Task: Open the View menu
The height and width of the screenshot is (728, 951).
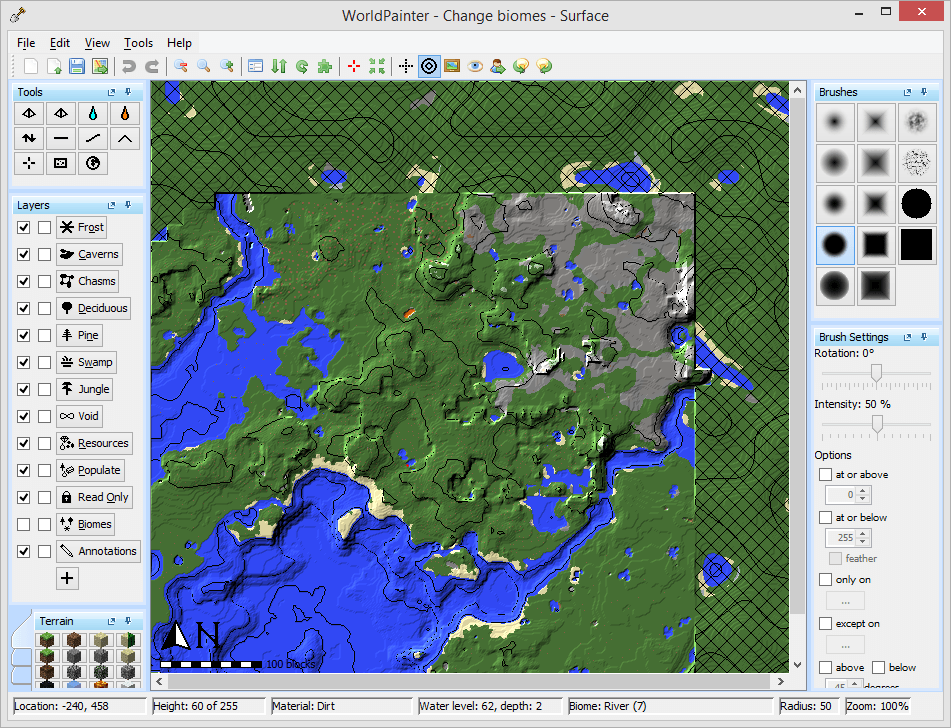Action: coord(97,43)
